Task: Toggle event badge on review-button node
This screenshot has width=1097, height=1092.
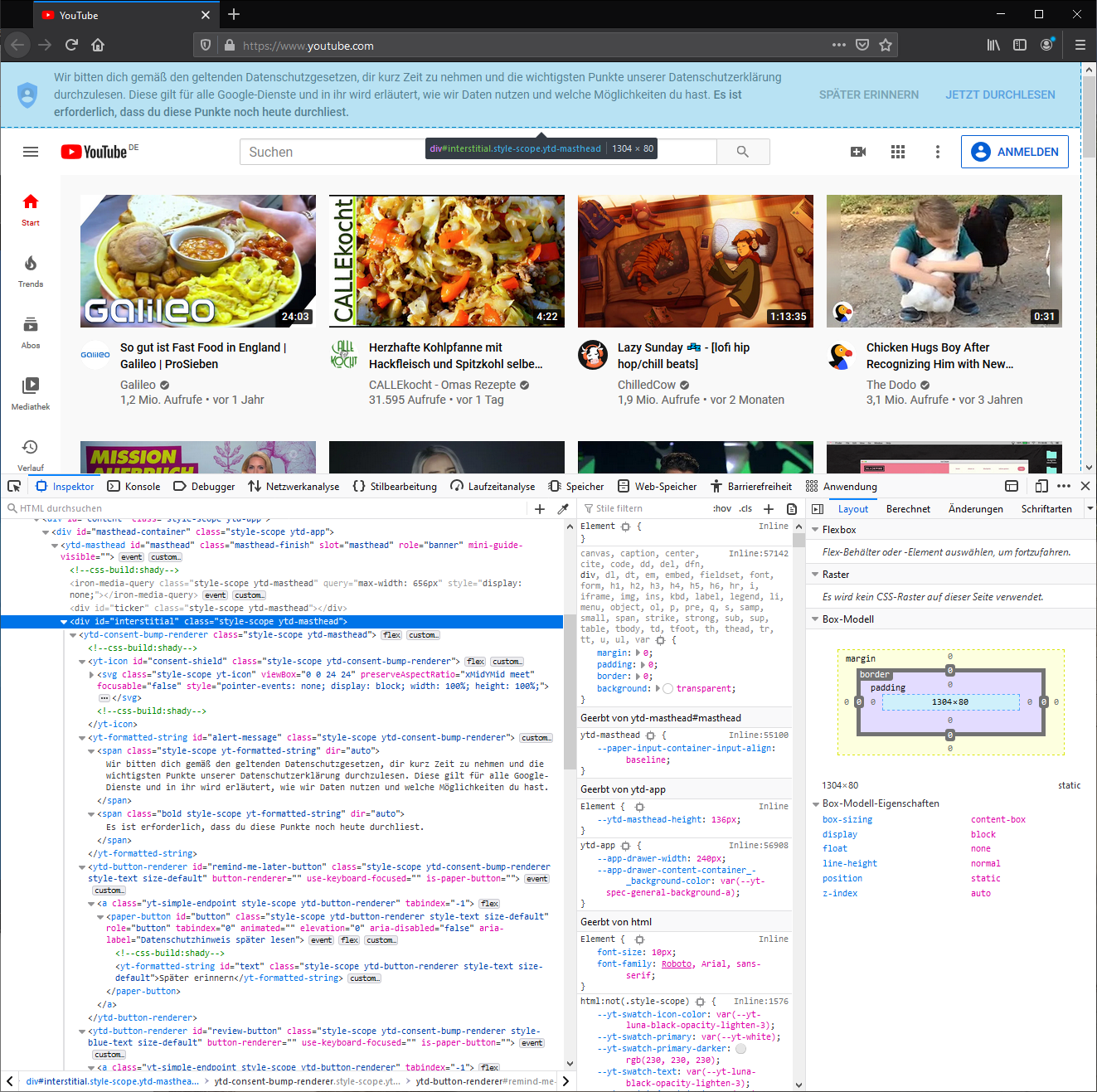Action: (532, 1043)
